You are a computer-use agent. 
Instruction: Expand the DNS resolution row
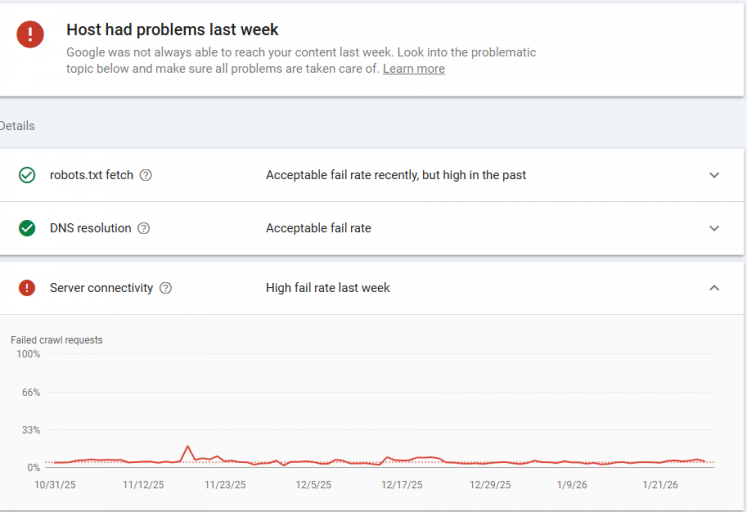click(714, 228)
